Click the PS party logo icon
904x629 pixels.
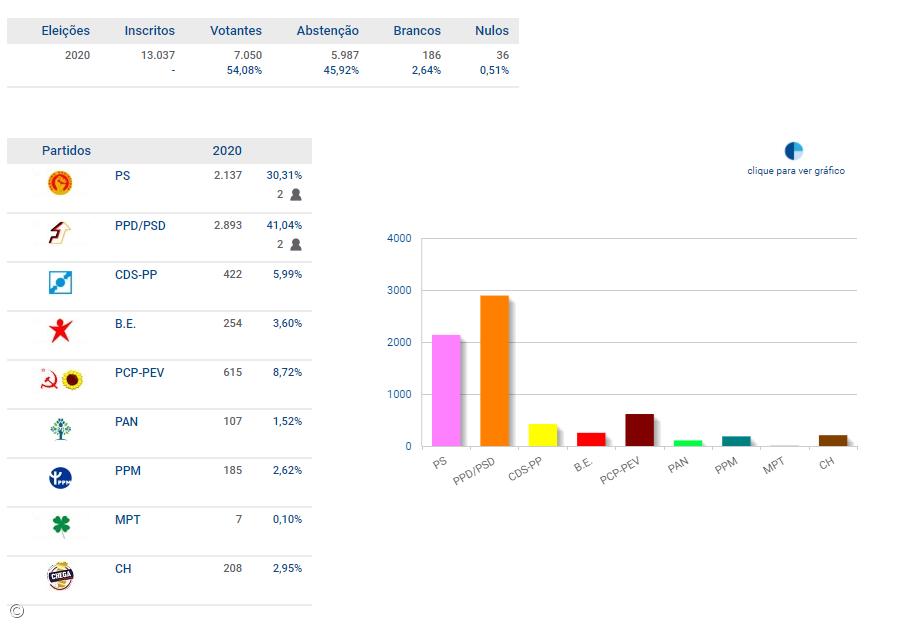tap(60, 183)
